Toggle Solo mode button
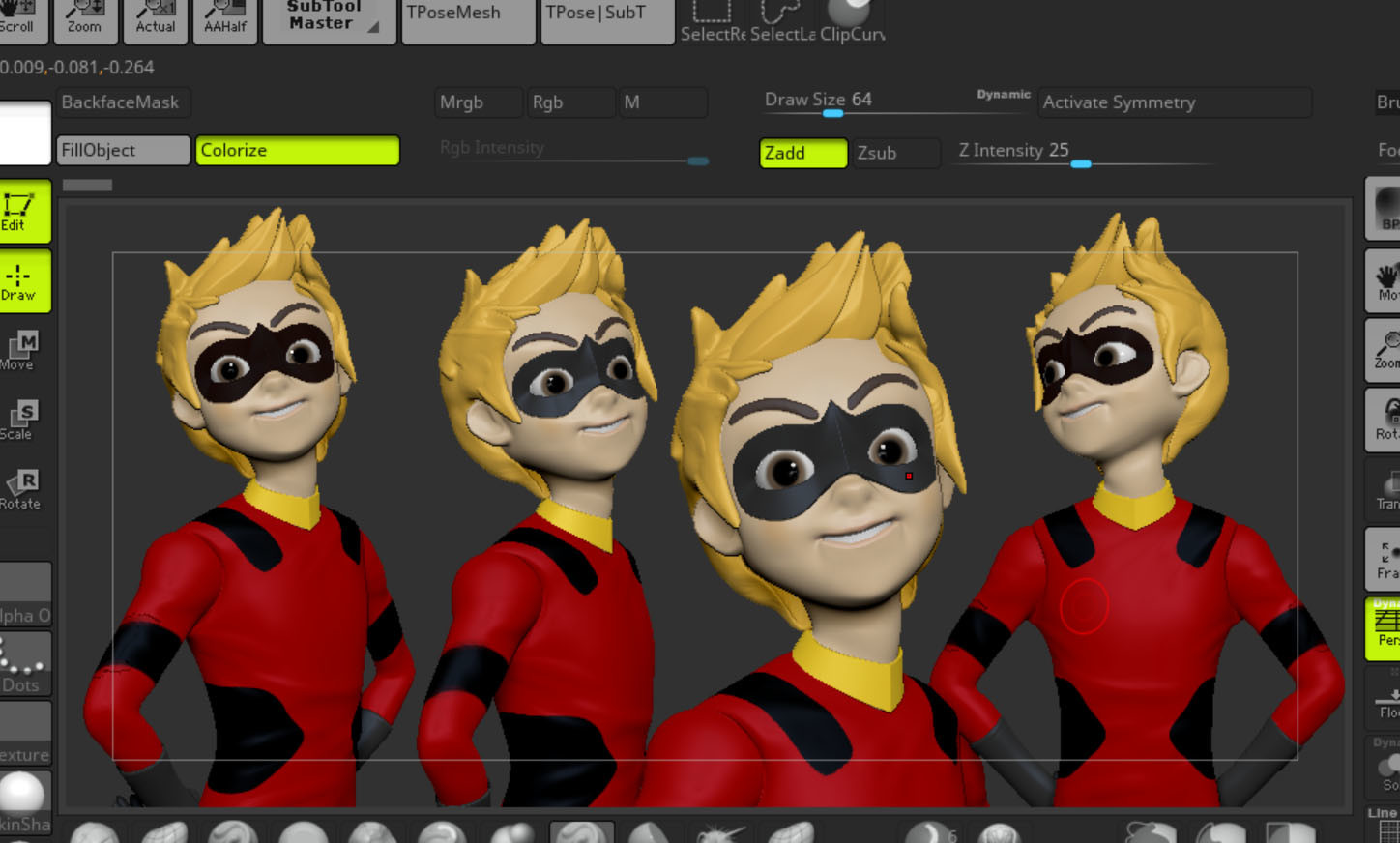The height and width of the screenshot is (843, 1400). 1384,768
